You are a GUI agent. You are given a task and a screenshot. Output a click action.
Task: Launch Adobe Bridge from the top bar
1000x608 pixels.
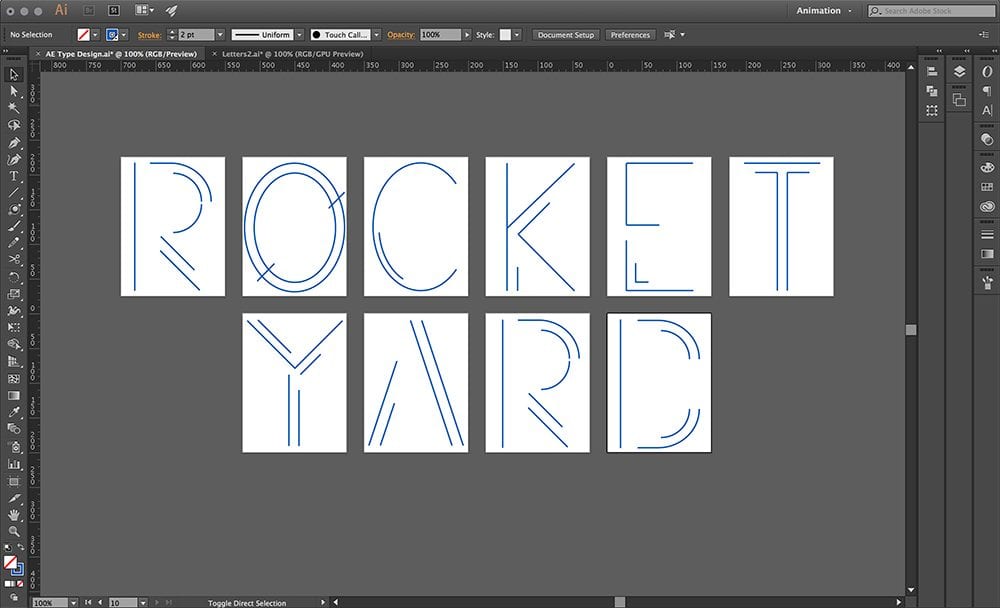coord(88,10)
